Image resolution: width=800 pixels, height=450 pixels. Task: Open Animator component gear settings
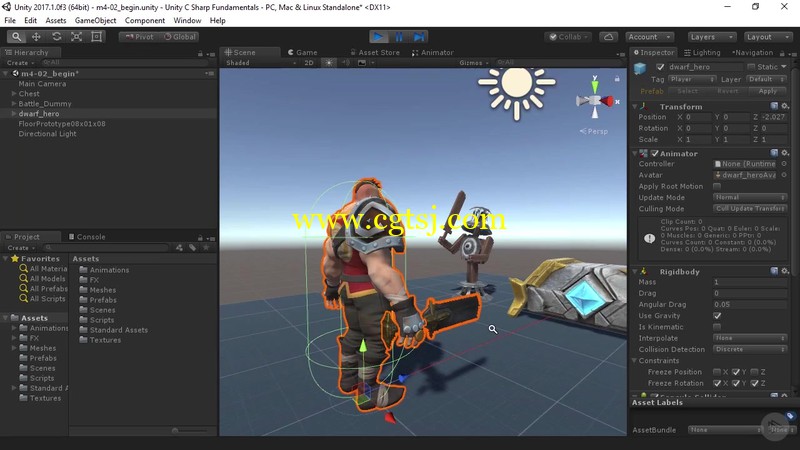(x=785, y=153)
